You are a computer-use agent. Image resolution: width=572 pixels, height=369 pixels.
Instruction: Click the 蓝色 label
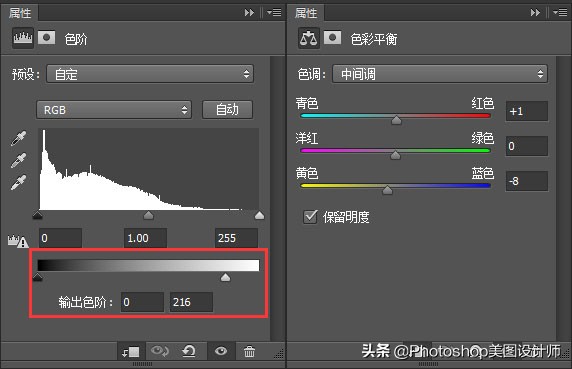coord(483,173)
